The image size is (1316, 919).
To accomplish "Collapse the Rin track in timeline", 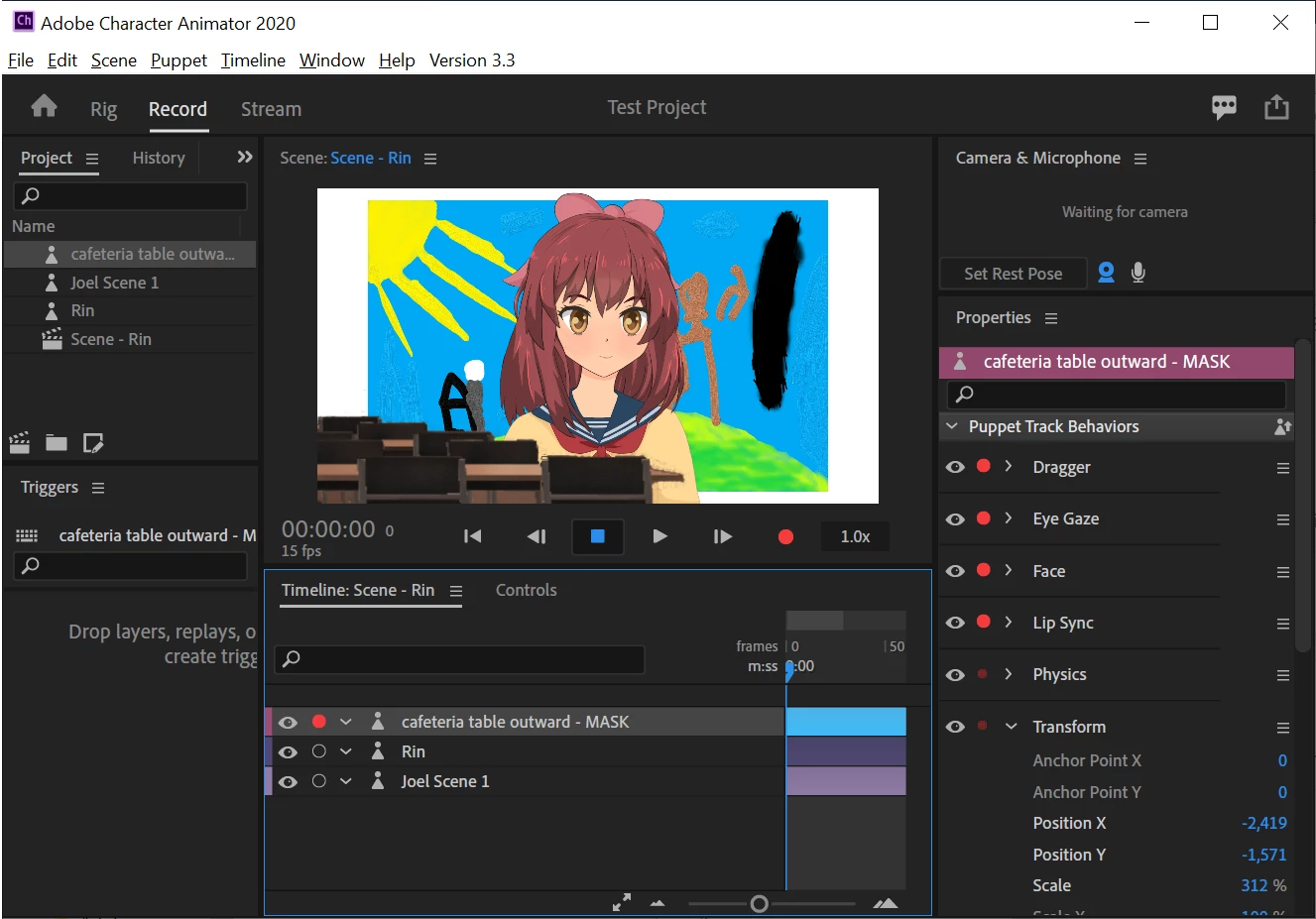I will coord(346,751).
